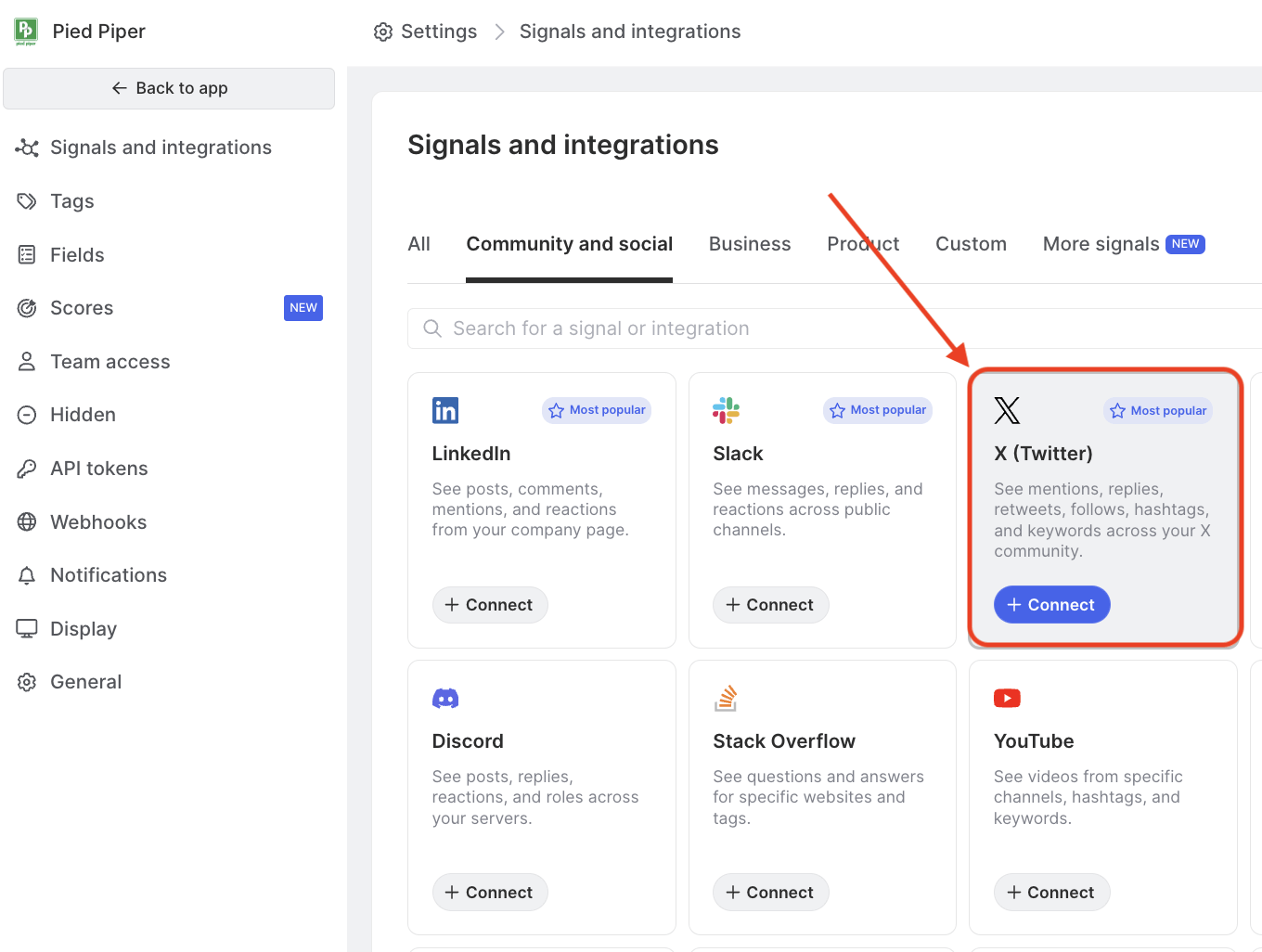The image size is (1262, 952).
Task: Click the LinkedIn card title
Action: [471, 454]
